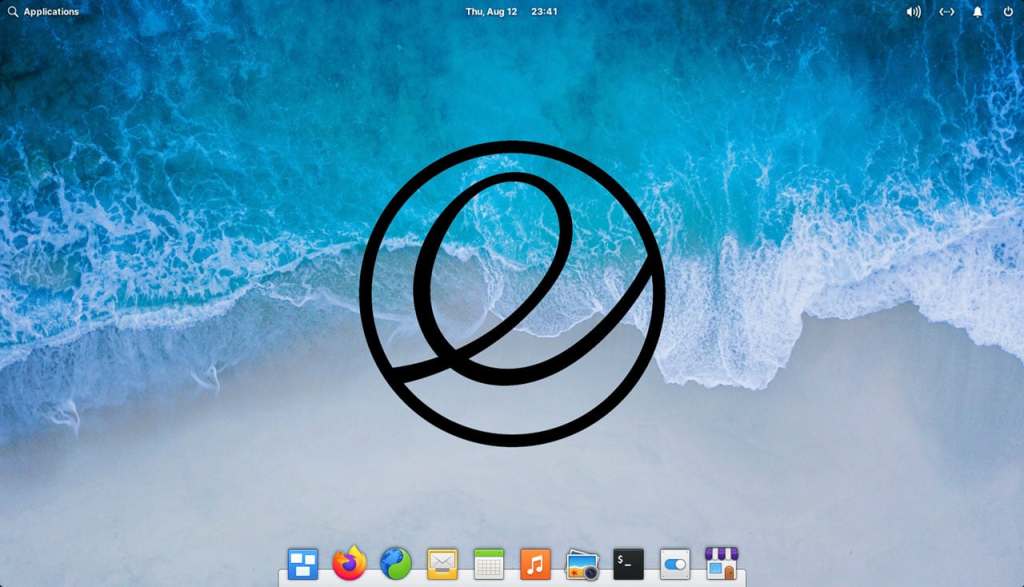Launch the Music player

[x=536, y=565]
